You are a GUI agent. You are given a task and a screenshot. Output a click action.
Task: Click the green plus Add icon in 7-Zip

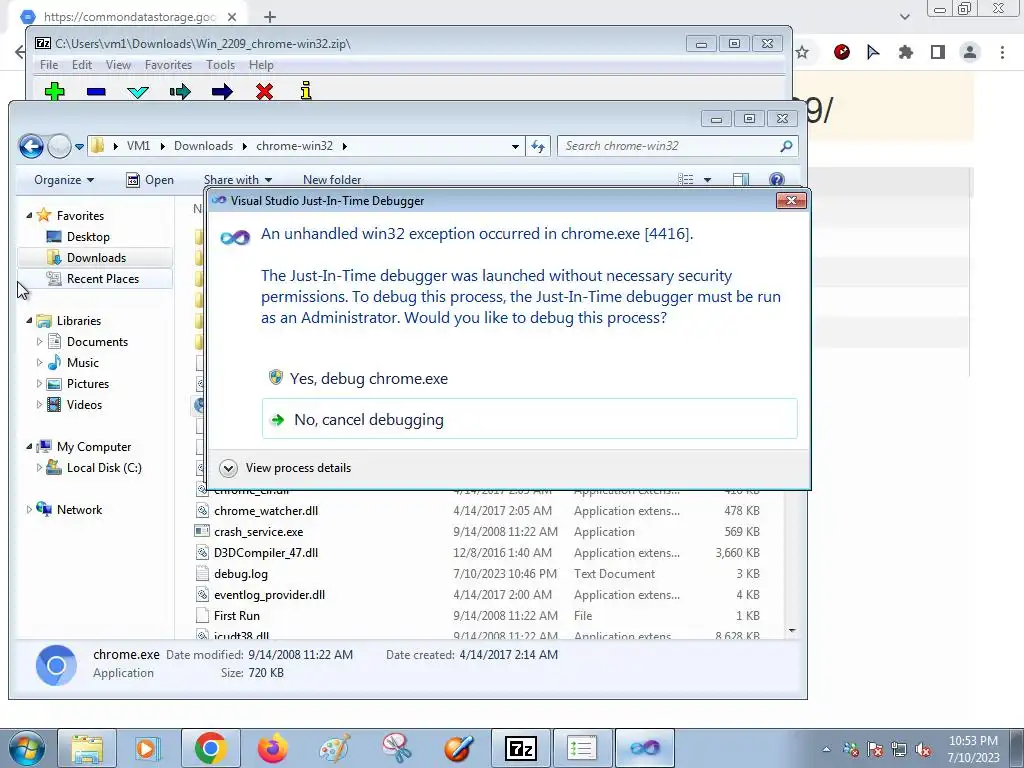[55, 91]
